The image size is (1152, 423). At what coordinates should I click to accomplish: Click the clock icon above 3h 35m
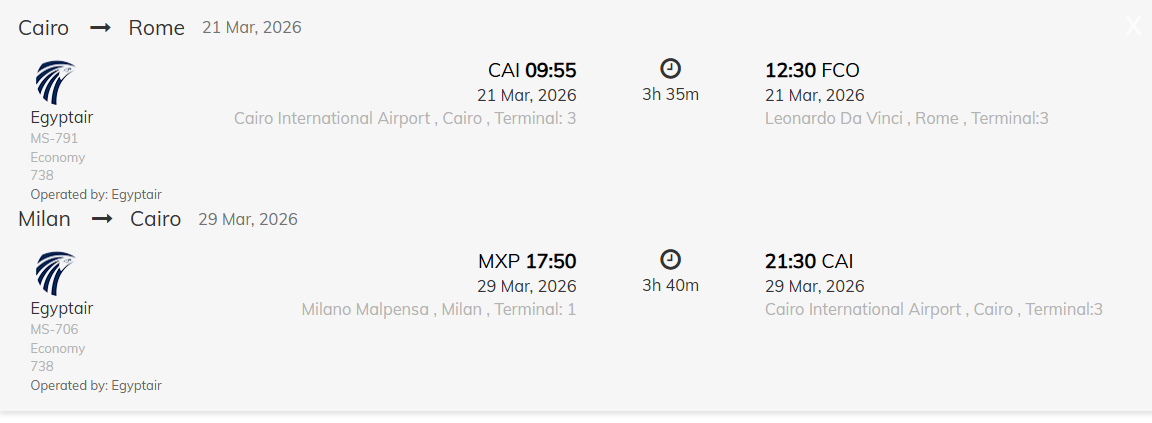(x=671, y=69)
